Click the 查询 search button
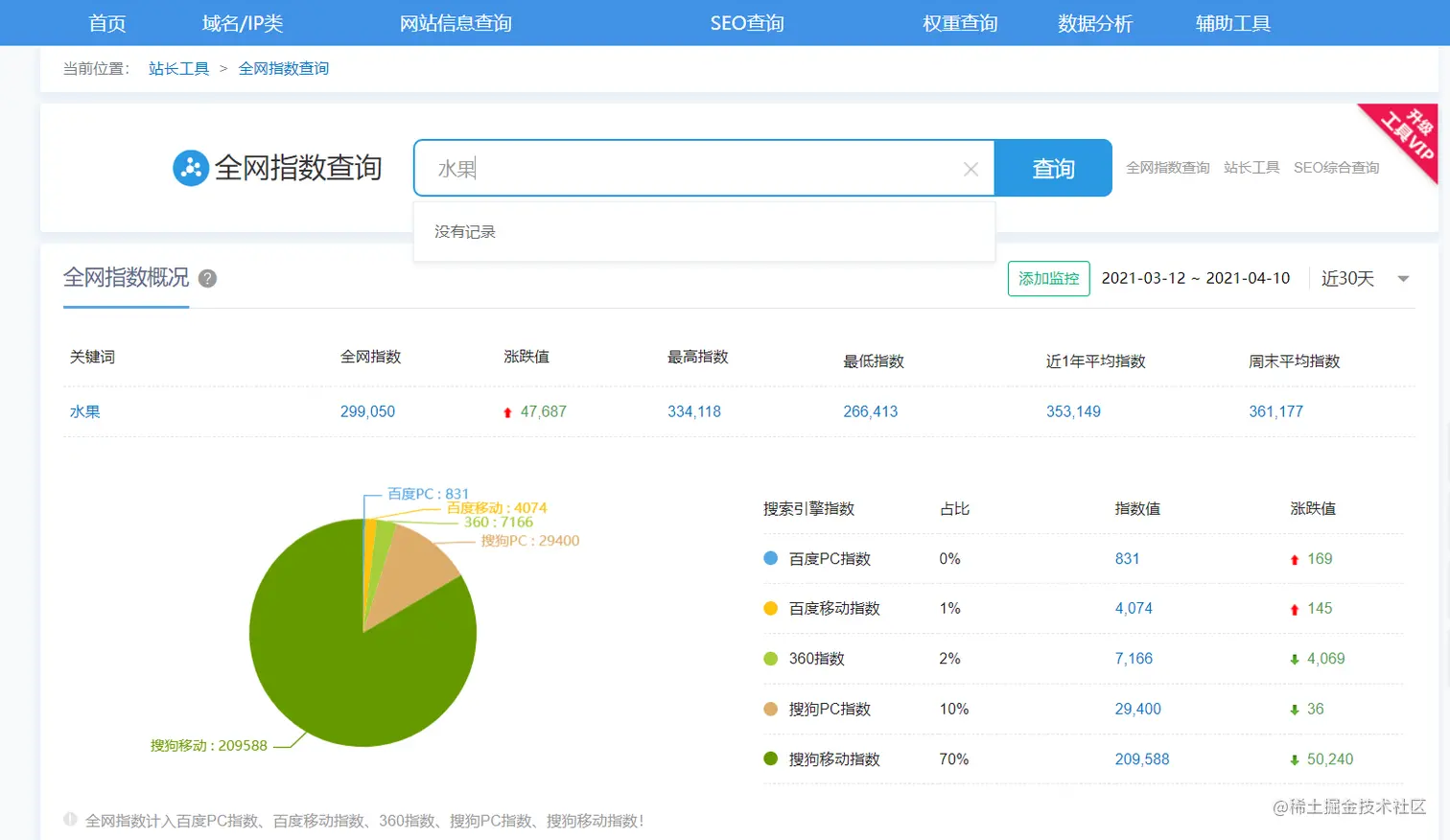Viewport: 1450px width, 840px height. point(1053,168)
